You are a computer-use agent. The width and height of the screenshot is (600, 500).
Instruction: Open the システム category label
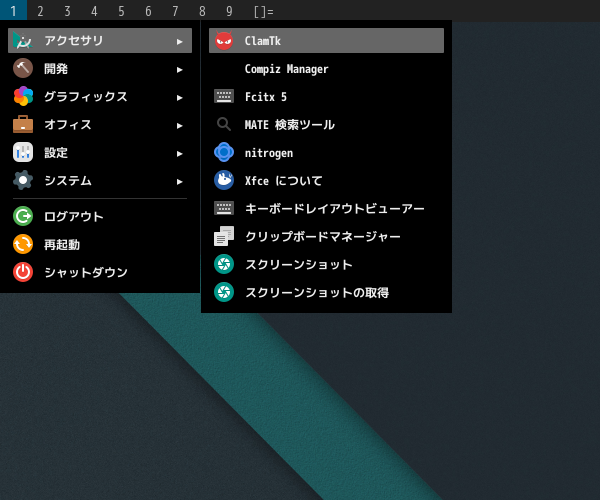(68, 181)
